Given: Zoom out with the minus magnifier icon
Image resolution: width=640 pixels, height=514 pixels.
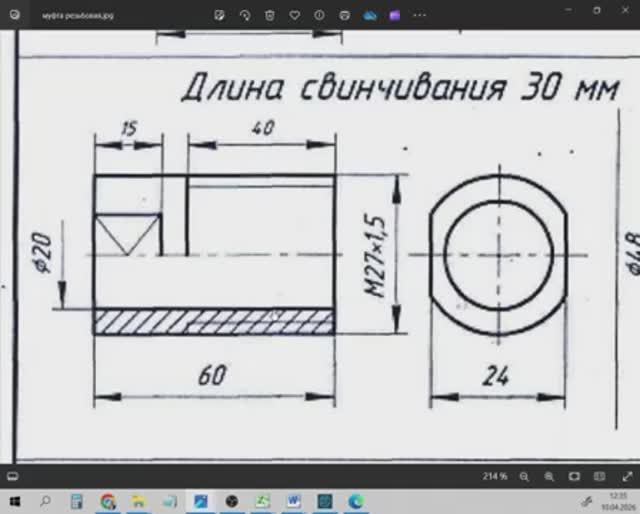Looking at the screenshot, I should click(524, 476).
